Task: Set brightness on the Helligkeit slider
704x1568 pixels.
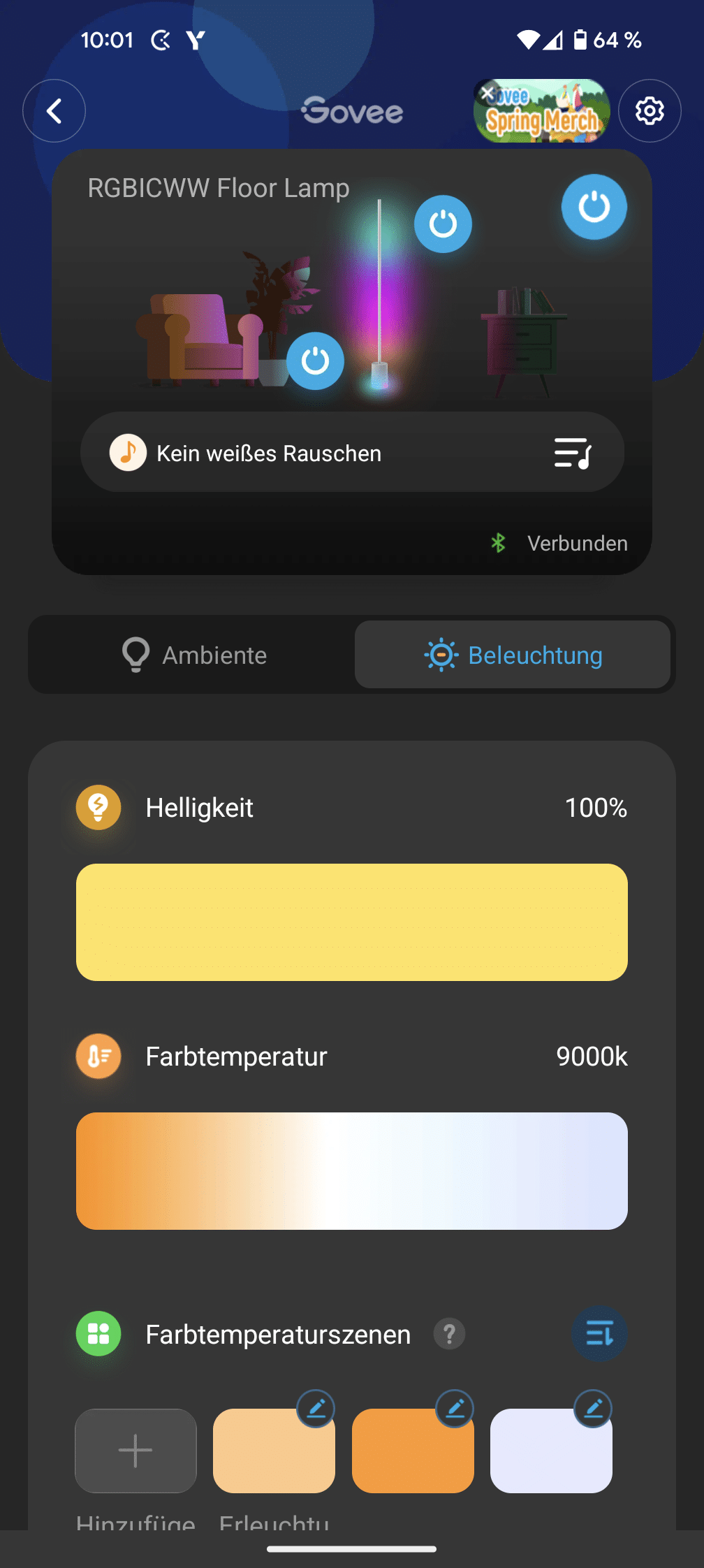Action: (x=352, y=922)
